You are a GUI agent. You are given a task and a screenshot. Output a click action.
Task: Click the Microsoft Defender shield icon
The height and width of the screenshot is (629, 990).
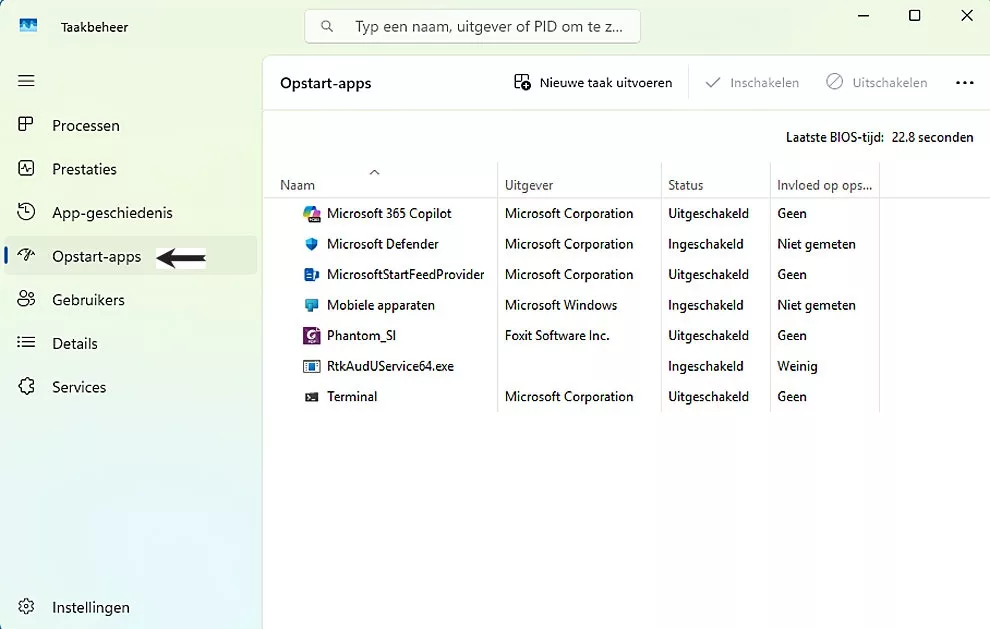click(311, 244)
